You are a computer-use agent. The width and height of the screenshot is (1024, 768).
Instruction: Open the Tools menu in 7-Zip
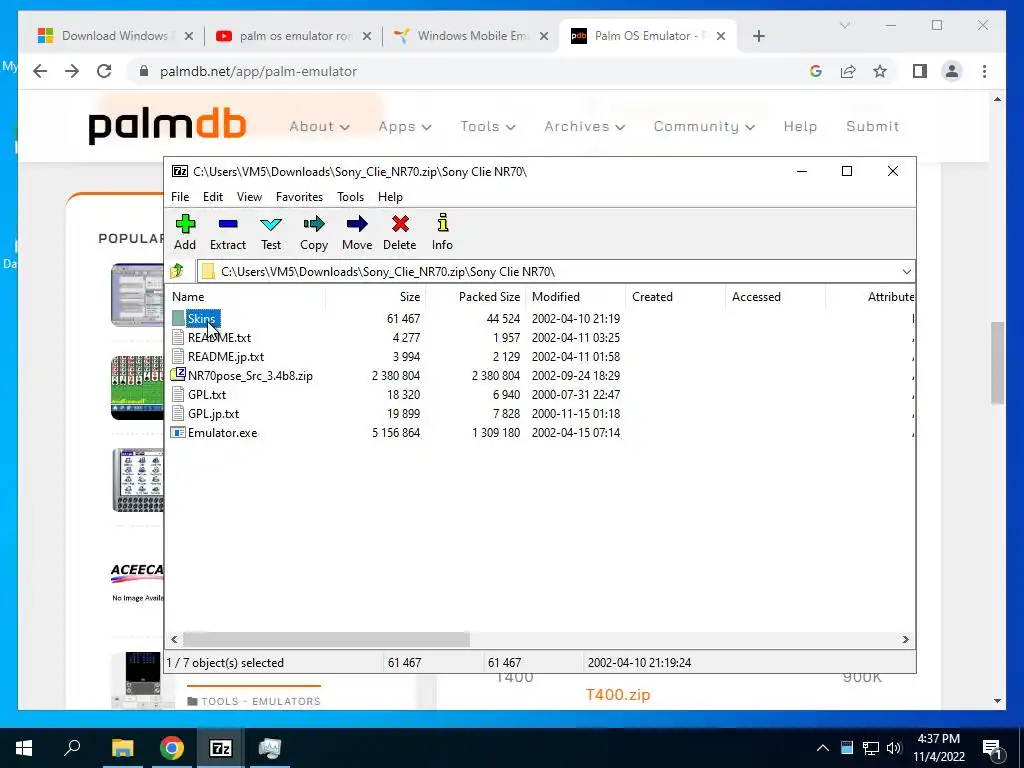tap(350, 197)
